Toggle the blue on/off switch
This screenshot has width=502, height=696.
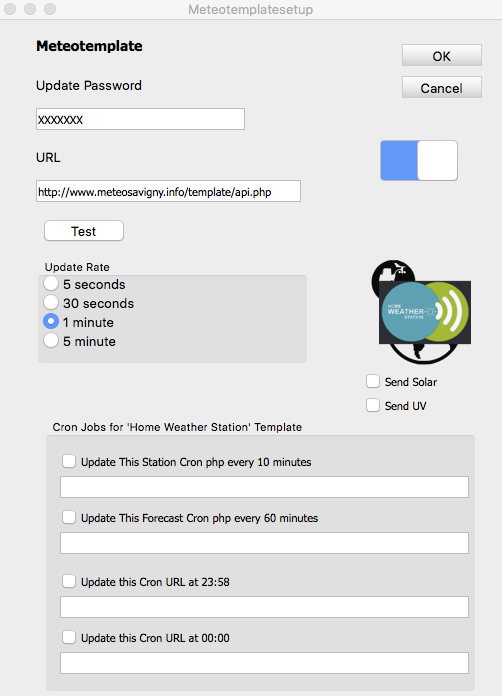click(419, 161)
